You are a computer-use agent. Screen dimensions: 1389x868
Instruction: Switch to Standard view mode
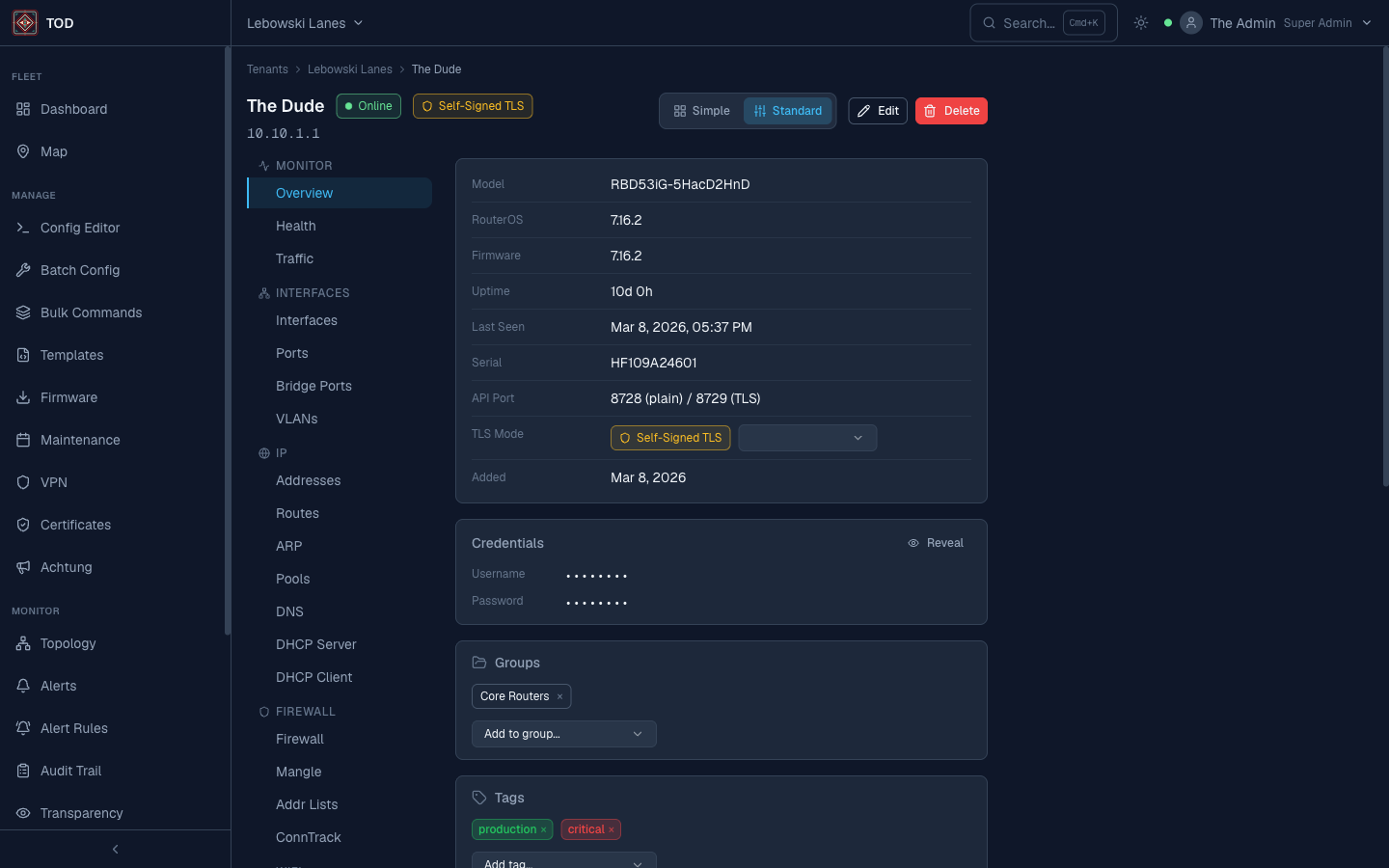click(x=787, y=111)
